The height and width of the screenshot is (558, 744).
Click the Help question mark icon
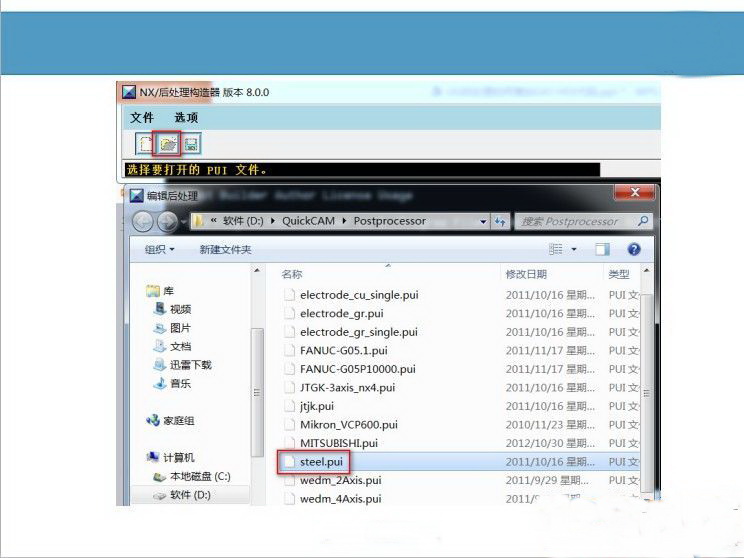click(633, 249)
